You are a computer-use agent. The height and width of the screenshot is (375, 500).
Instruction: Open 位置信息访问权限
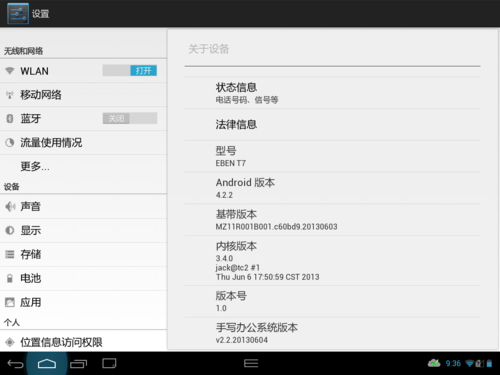tap(83, 342)
